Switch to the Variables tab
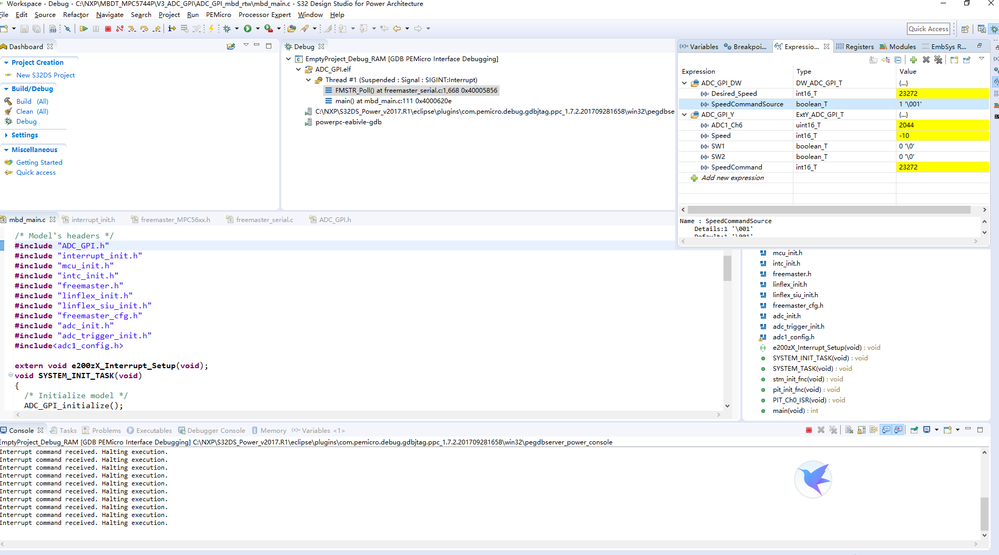This screenshot has height=555, width=999. [x=699, y=47]
